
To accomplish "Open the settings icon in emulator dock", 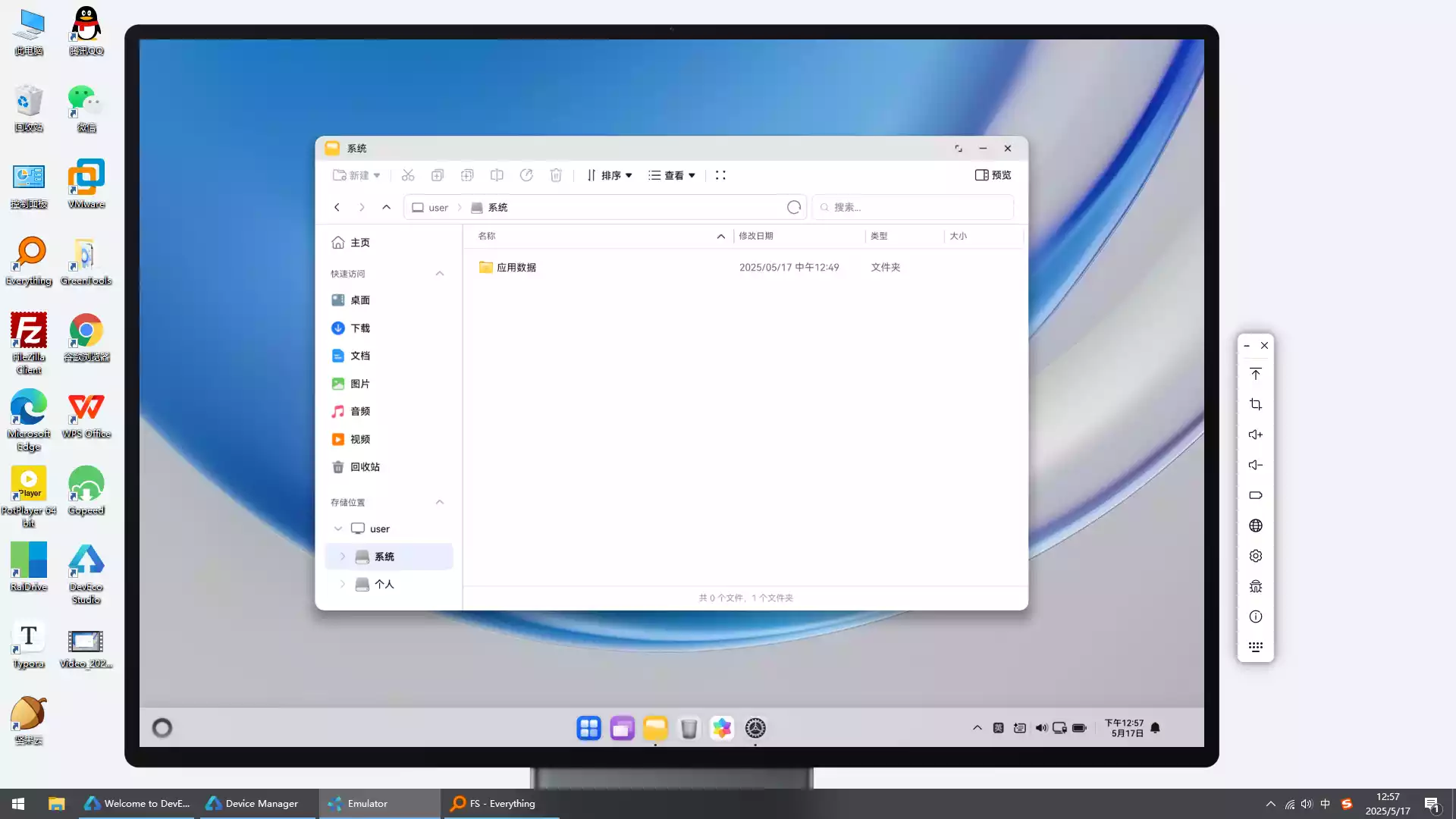I will click(755, 728).
